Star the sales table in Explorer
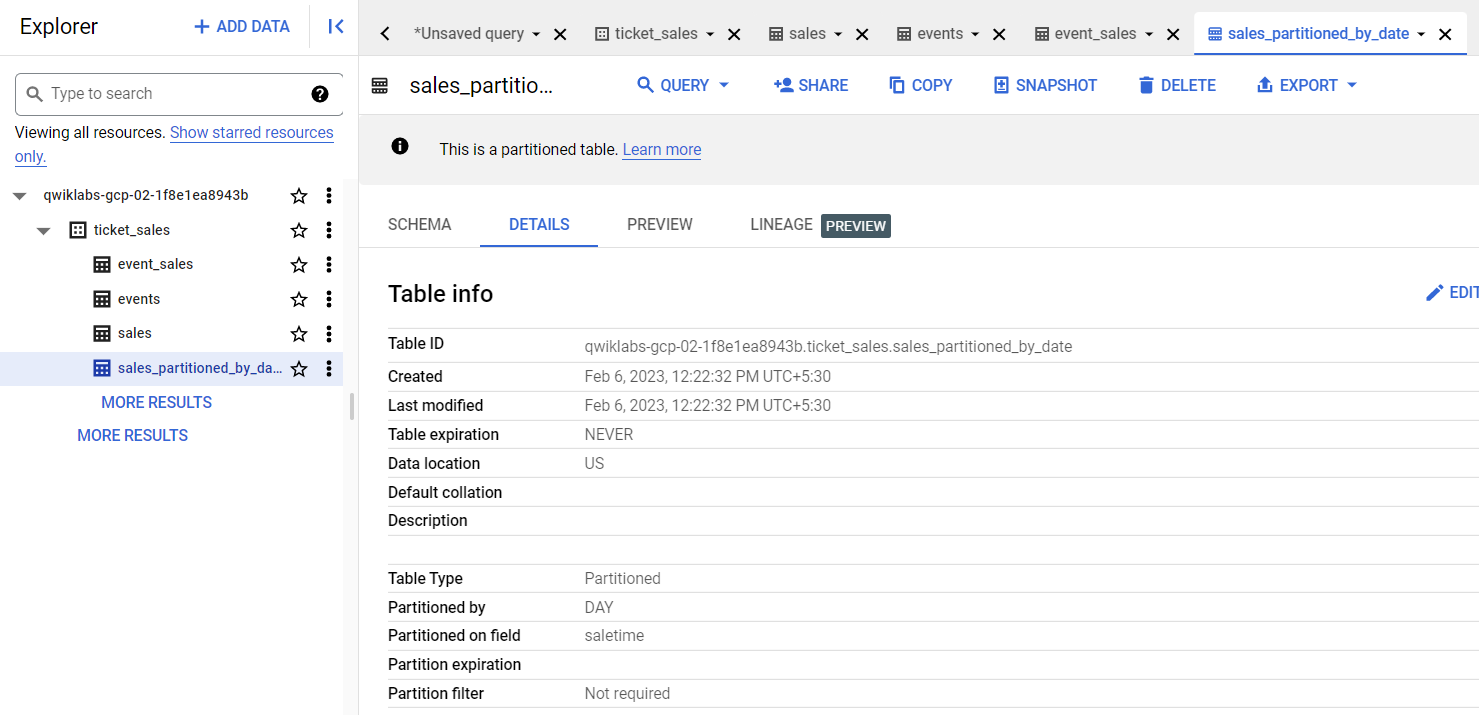 pos(298,334)
